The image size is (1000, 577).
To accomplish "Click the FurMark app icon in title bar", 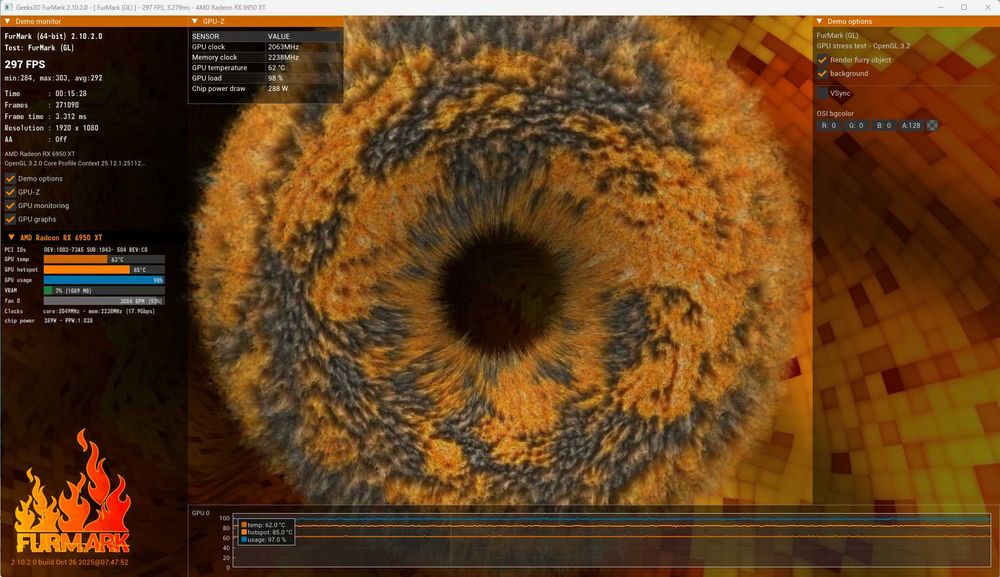I will pos(8,7).
